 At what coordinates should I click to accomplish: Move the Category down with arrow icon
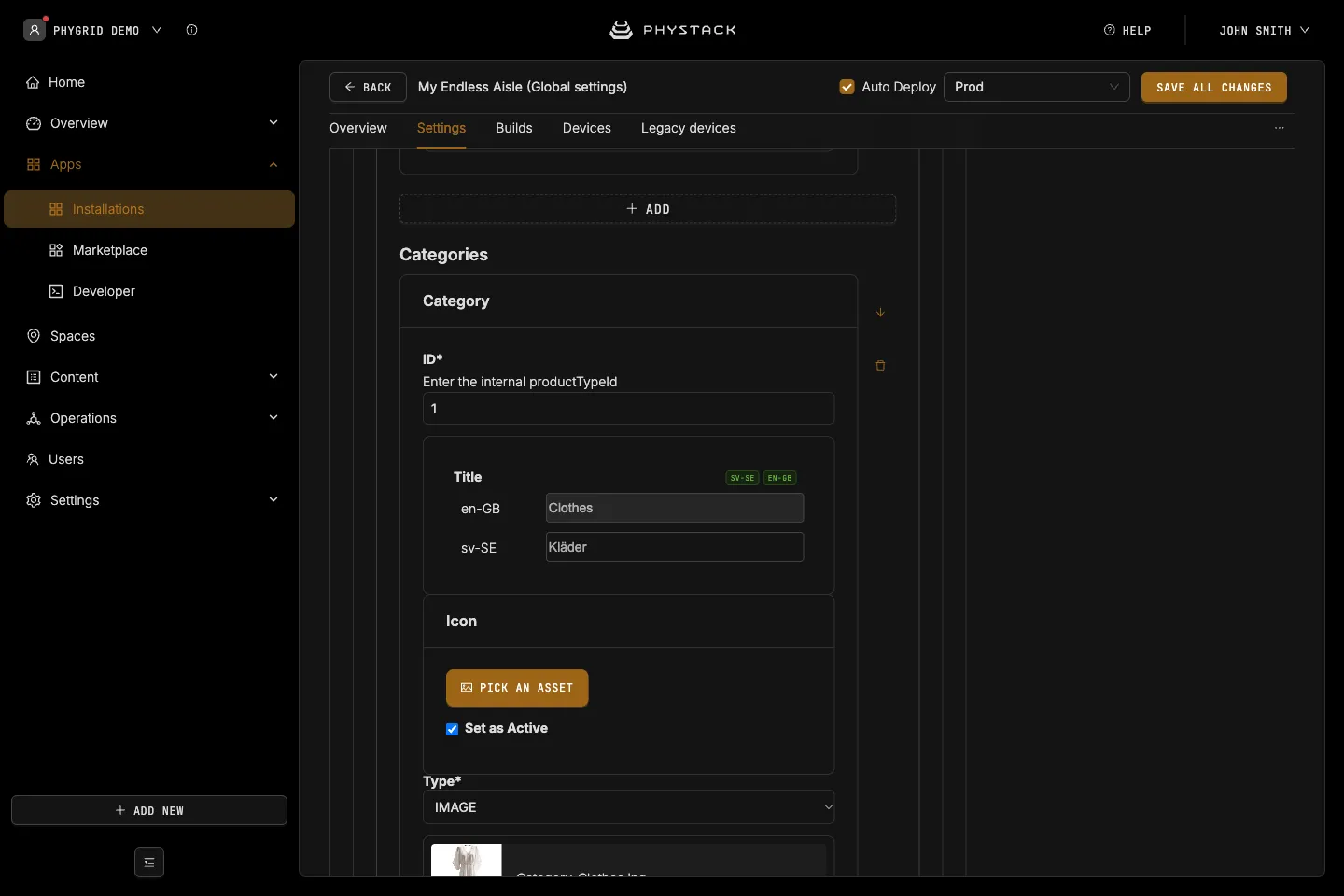(880, 313)
